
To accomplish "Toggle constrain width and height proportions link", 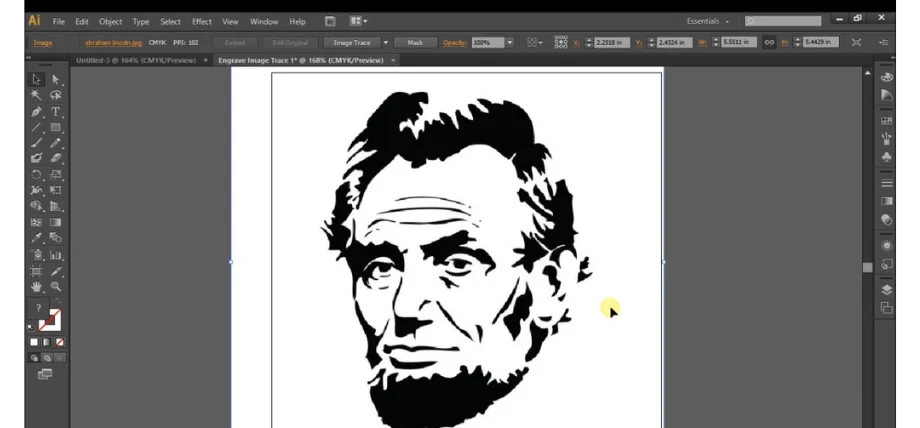I will point(769,42).
